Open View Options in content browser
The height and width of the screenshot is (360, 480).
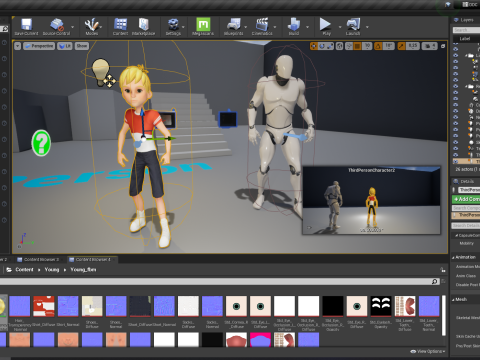coord(428,351)
